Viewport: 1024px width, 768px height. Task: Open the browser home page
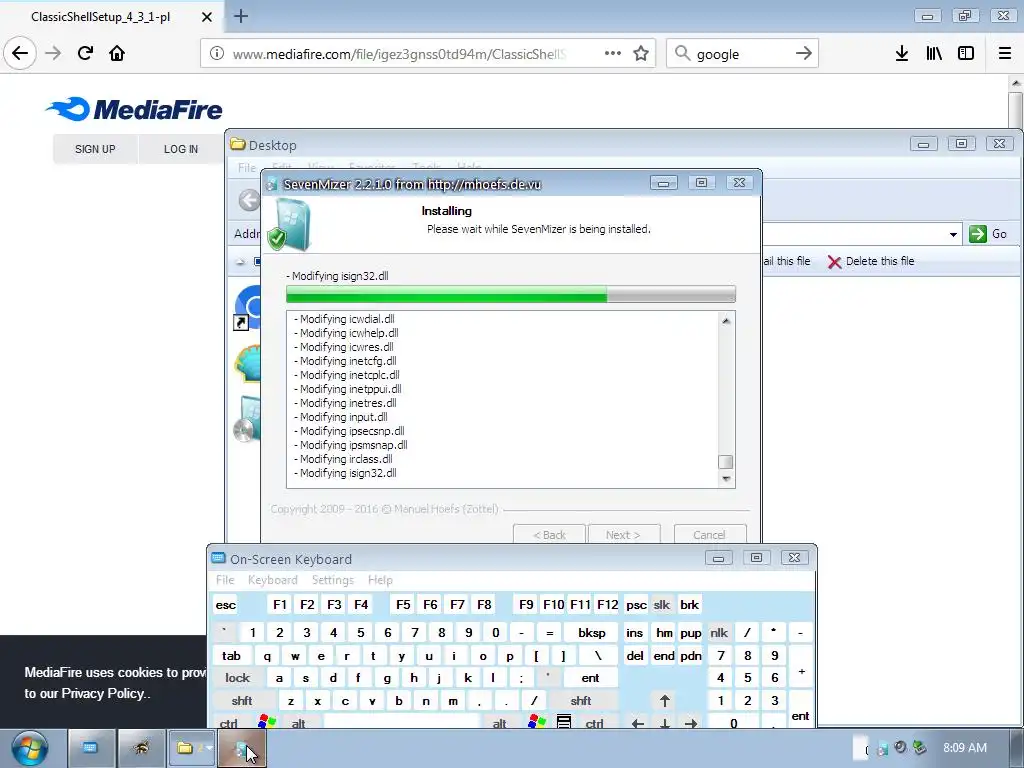point(117,53)
